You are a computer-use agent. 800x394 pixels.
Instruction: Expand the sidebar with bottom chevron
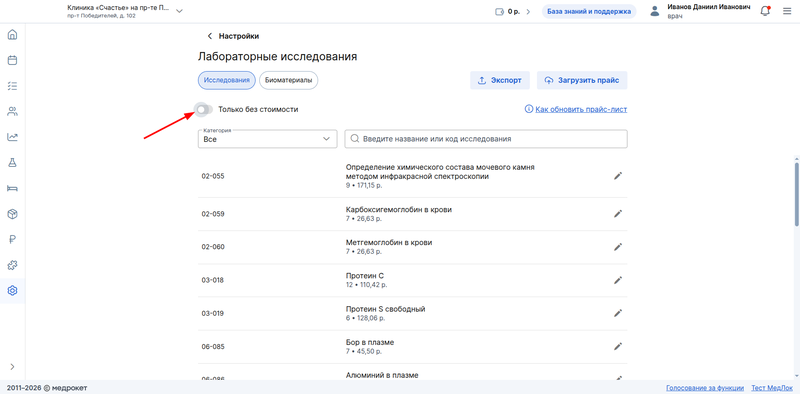[x=12, y=366]
